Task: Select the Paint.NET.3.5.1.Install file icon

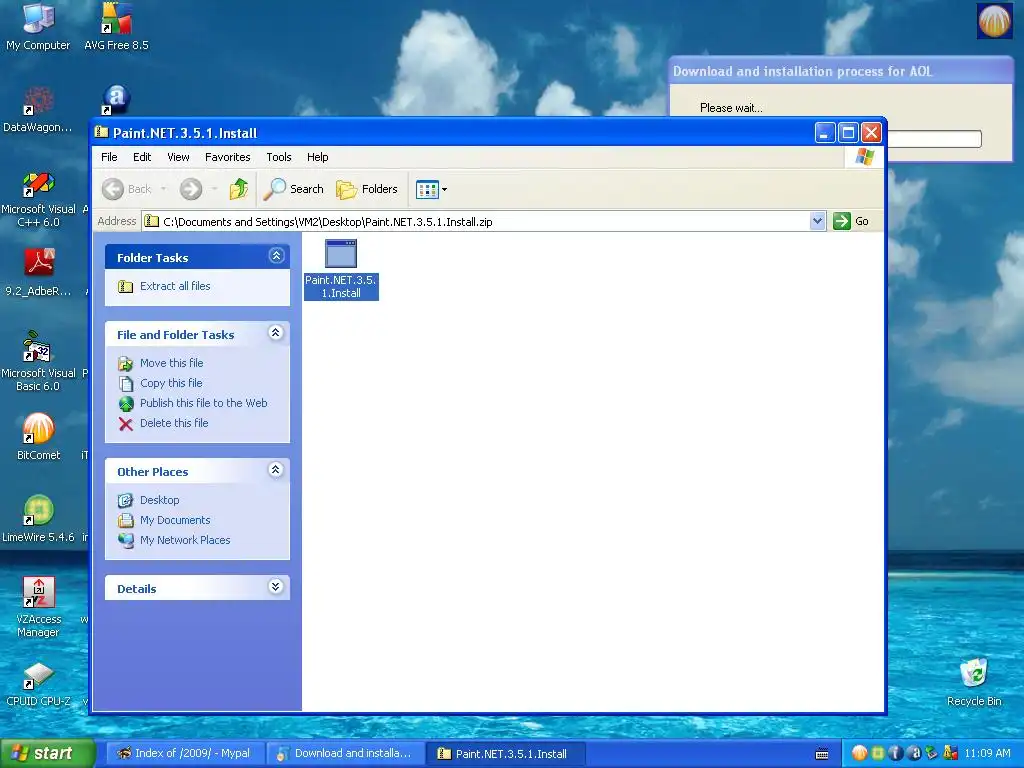Action: 341,268
